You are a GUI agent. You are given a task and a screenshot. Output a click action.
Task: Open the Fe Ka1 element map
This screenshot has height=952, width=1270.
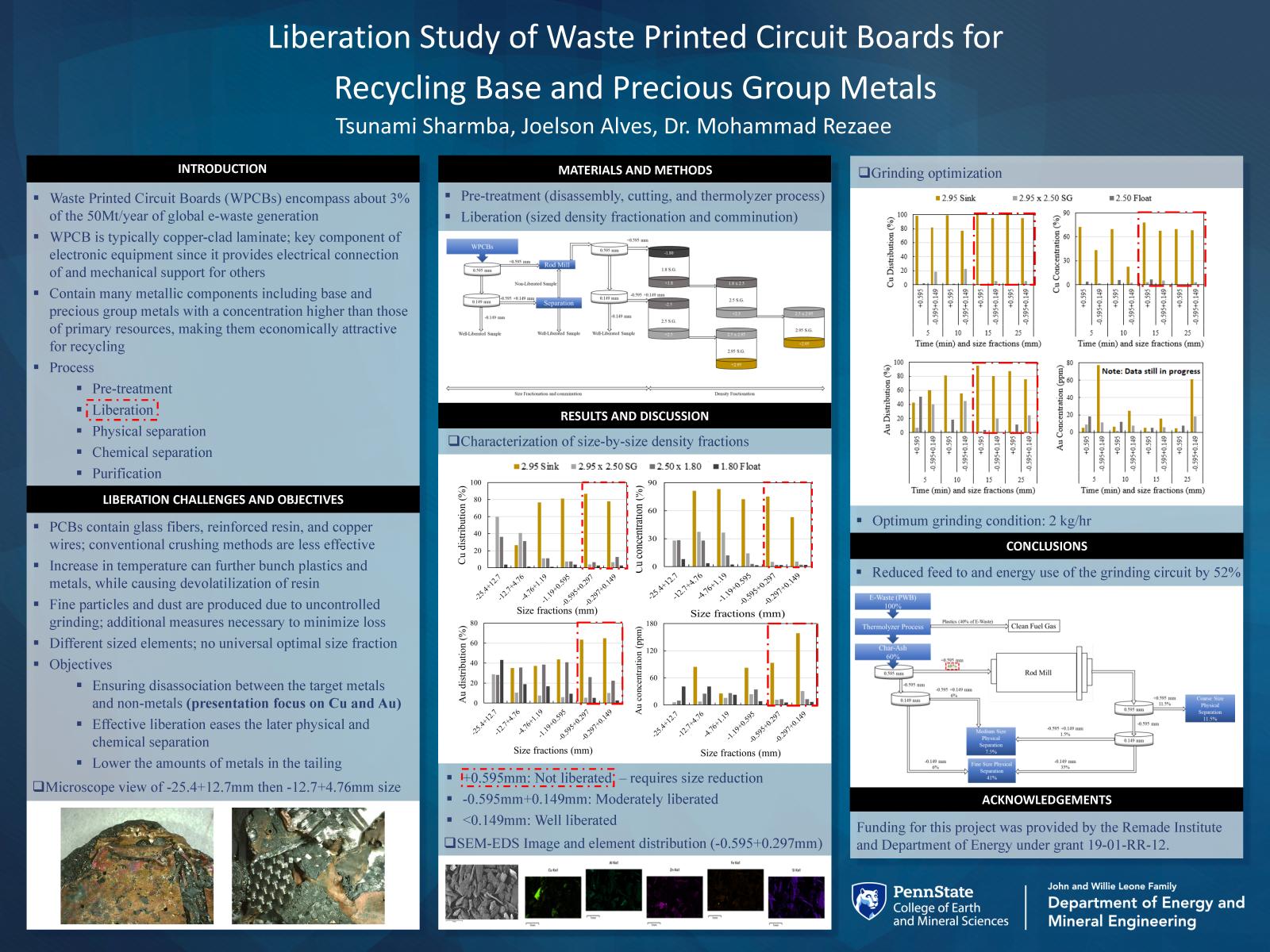pyautogui.click(x=734, y=892)
